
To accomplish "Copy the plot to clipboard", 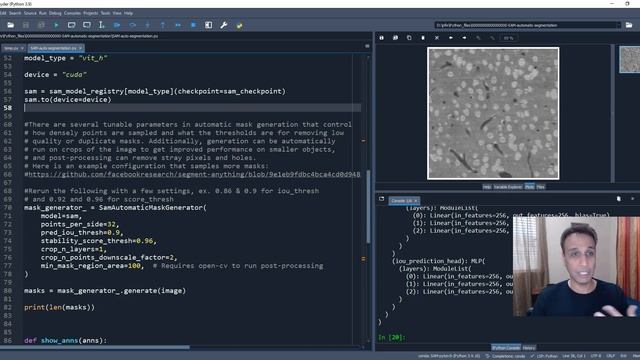I will [409, 38].
